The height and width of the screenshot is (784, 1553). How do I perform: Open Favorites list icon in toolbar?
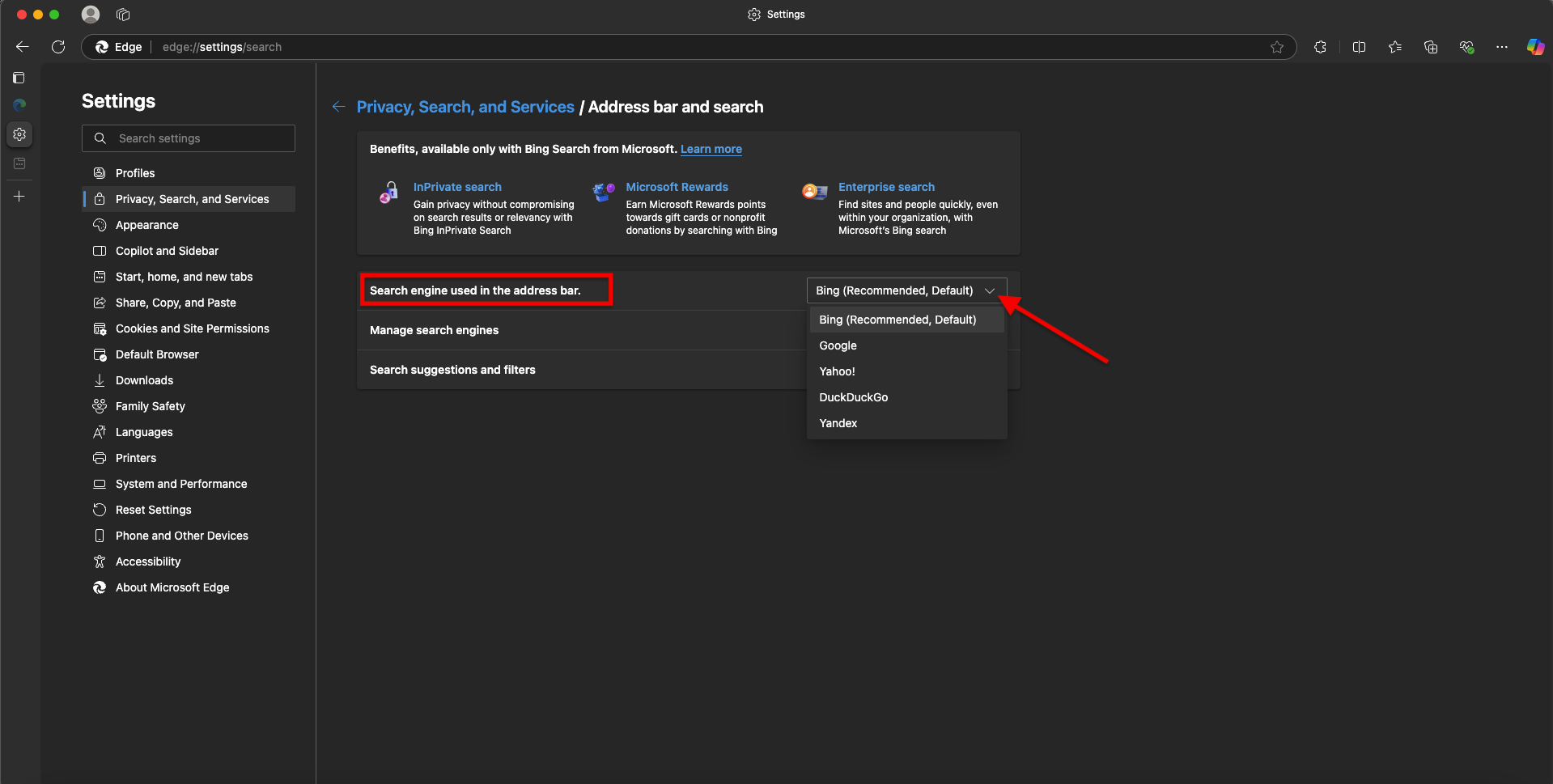(x=1395, y=47)
